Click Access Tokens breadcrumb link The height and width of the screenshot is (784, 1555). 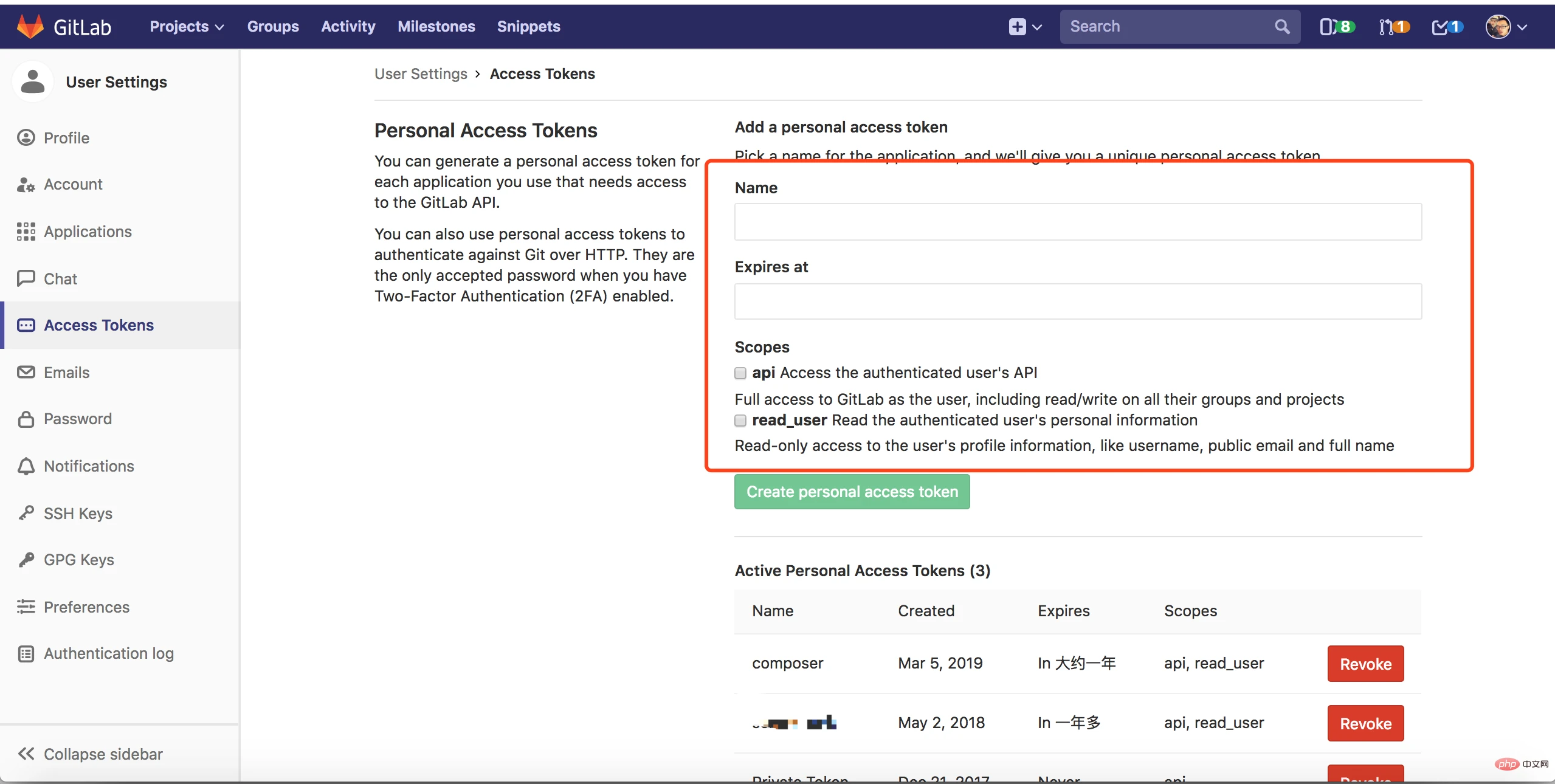coord(543,74)
